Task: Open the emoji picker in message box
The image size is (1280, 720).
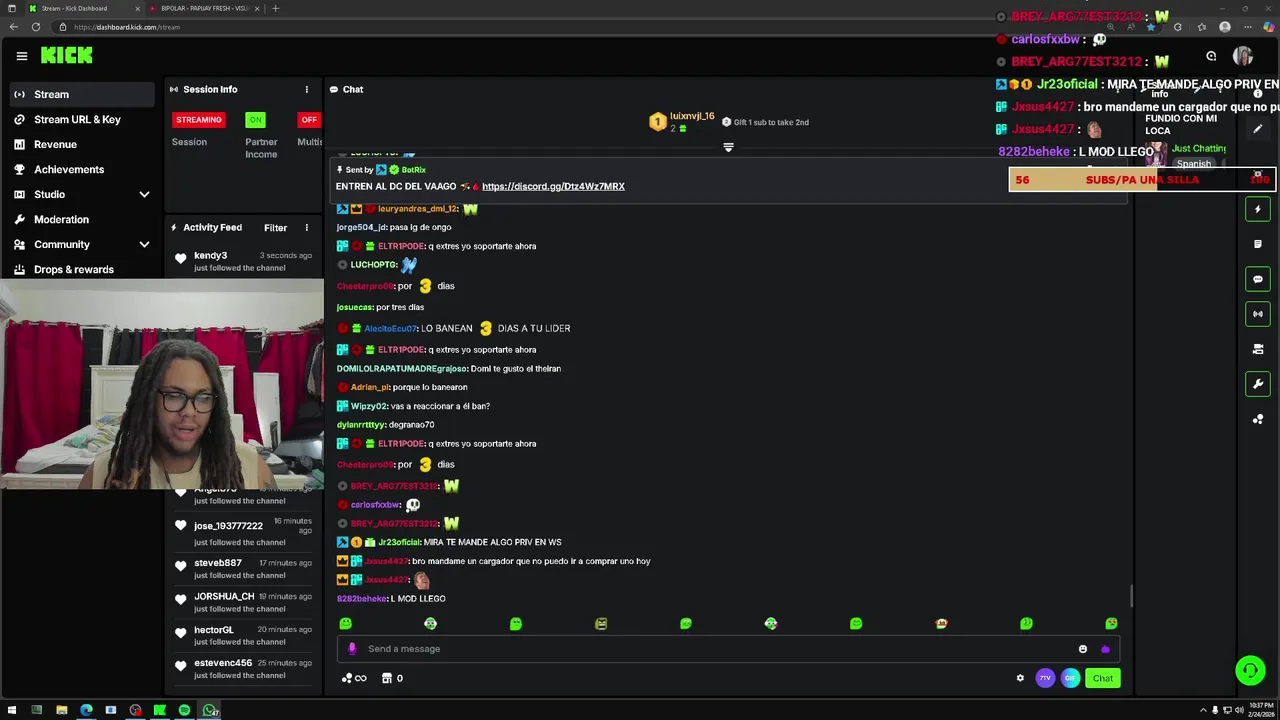Action: point(1083,649)
